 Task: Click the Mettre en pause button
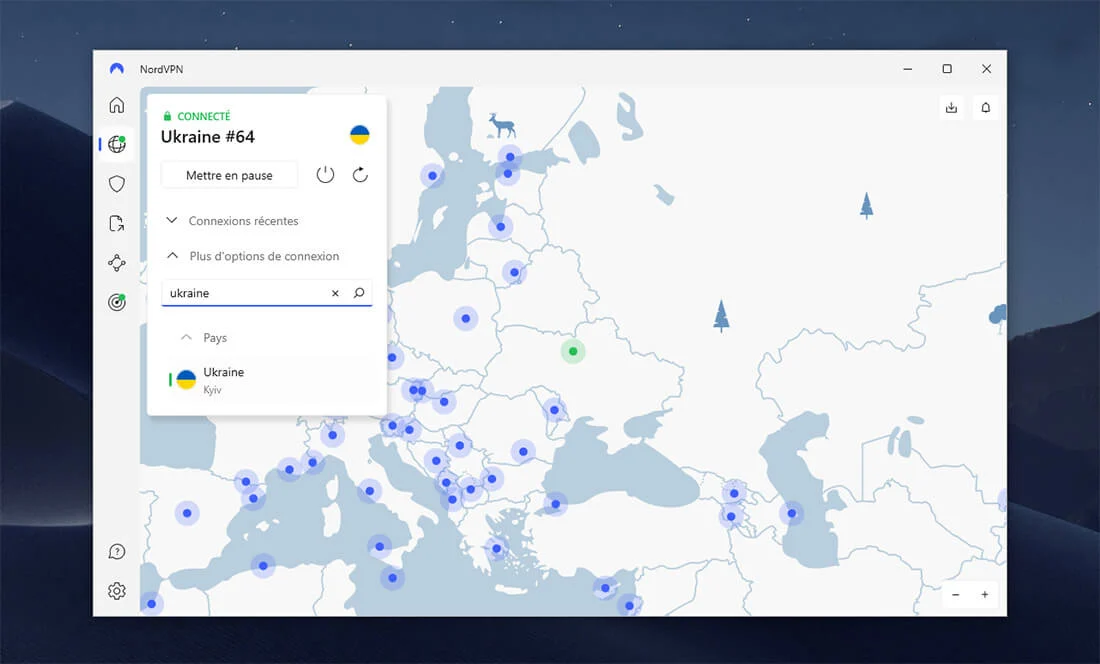click(x=229, y=175)
